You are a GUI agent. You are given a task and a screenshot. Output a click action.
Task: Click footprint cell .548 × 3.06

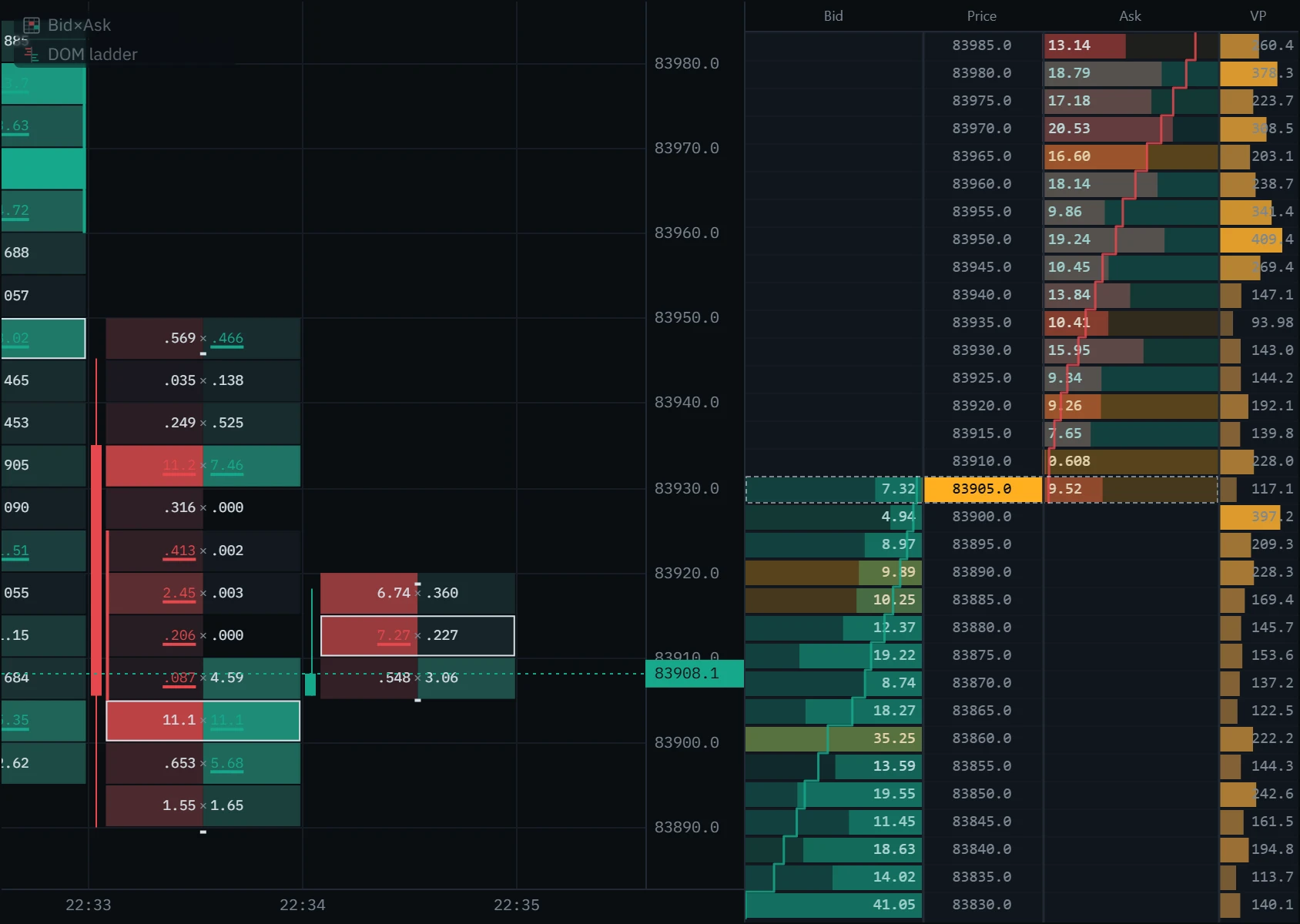417,678
